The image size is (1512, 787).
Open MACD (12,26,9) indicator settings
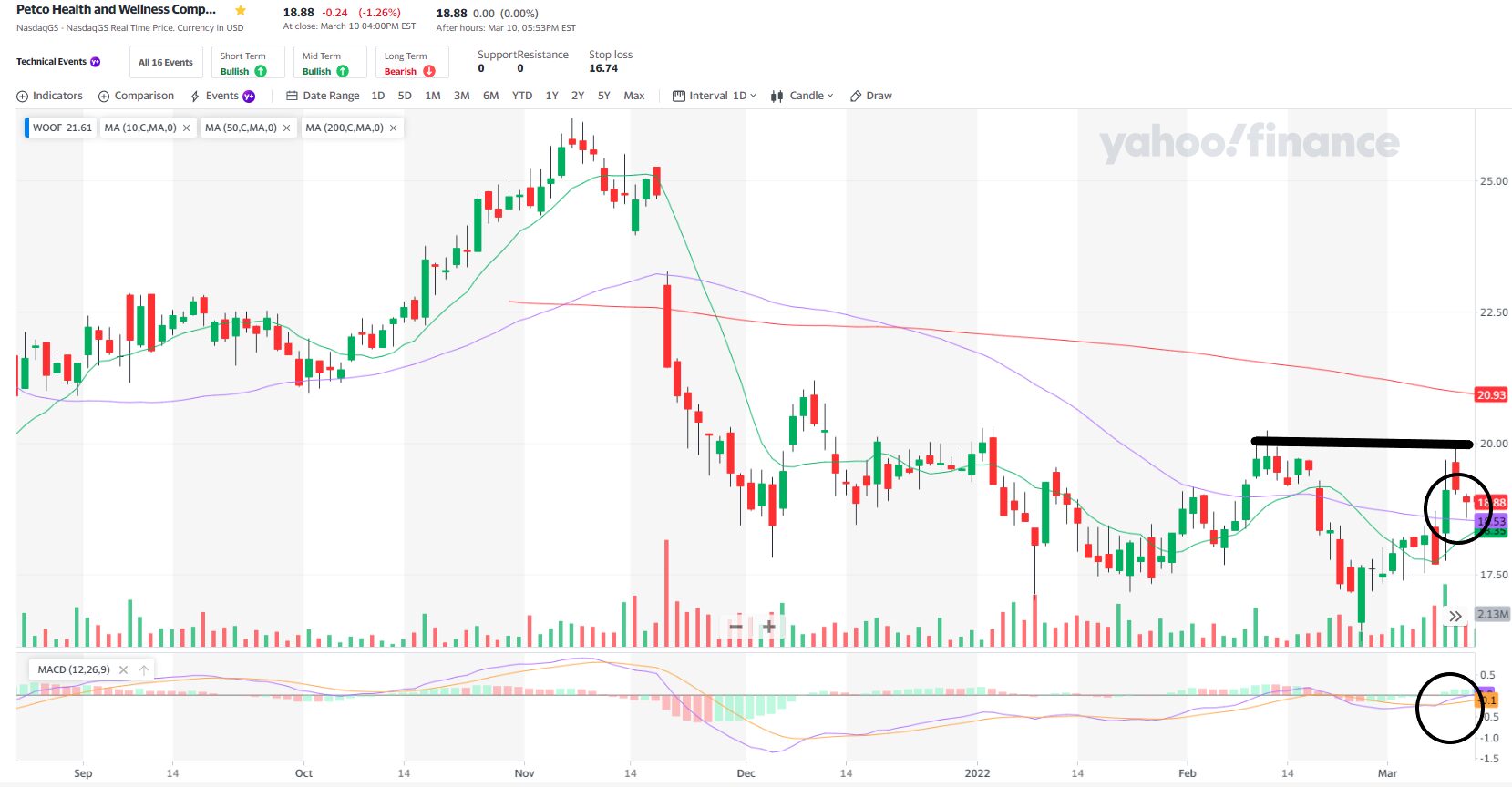click(74, 669)
